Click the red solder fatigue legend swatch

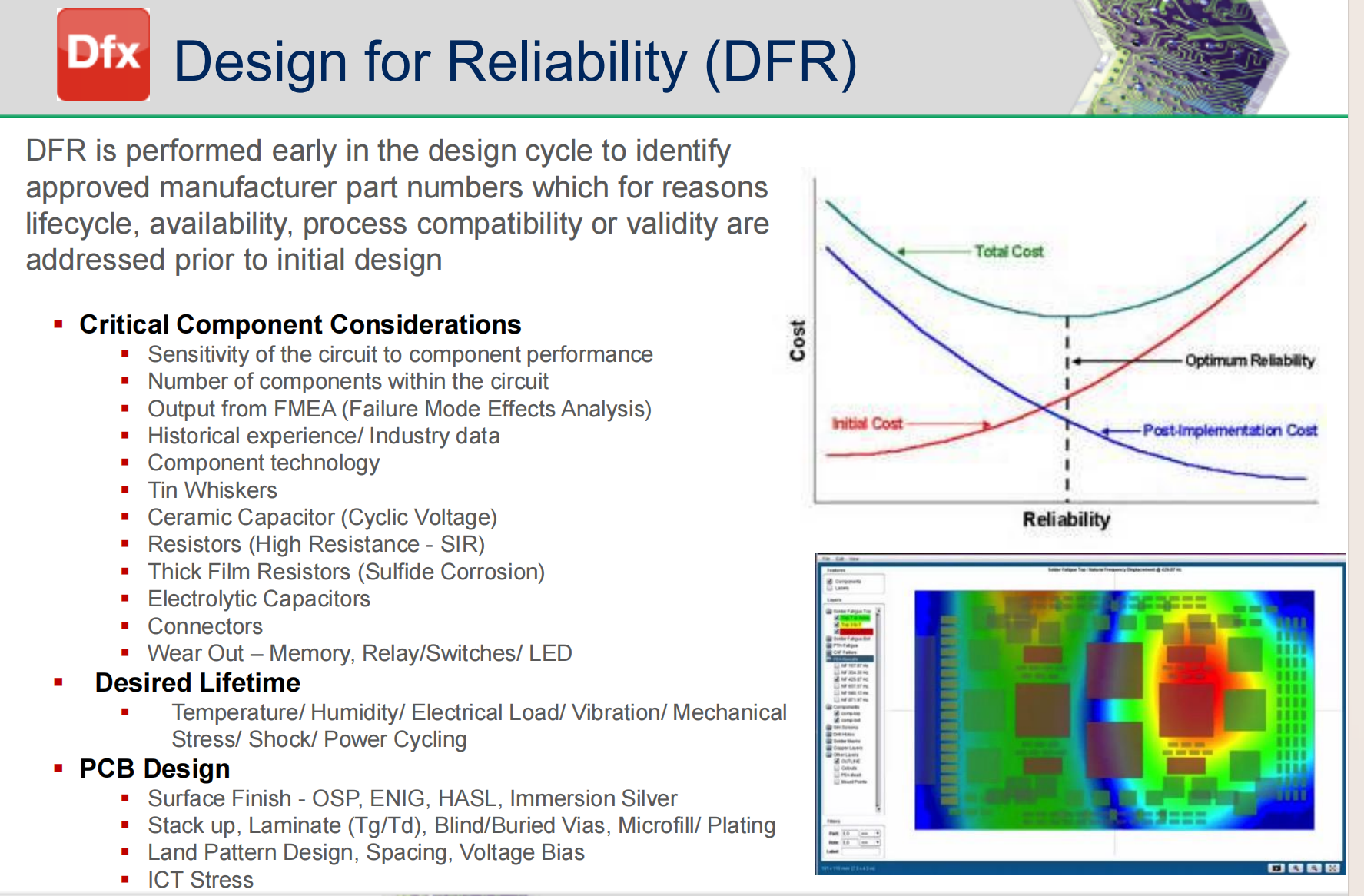[x=856, y=632]
